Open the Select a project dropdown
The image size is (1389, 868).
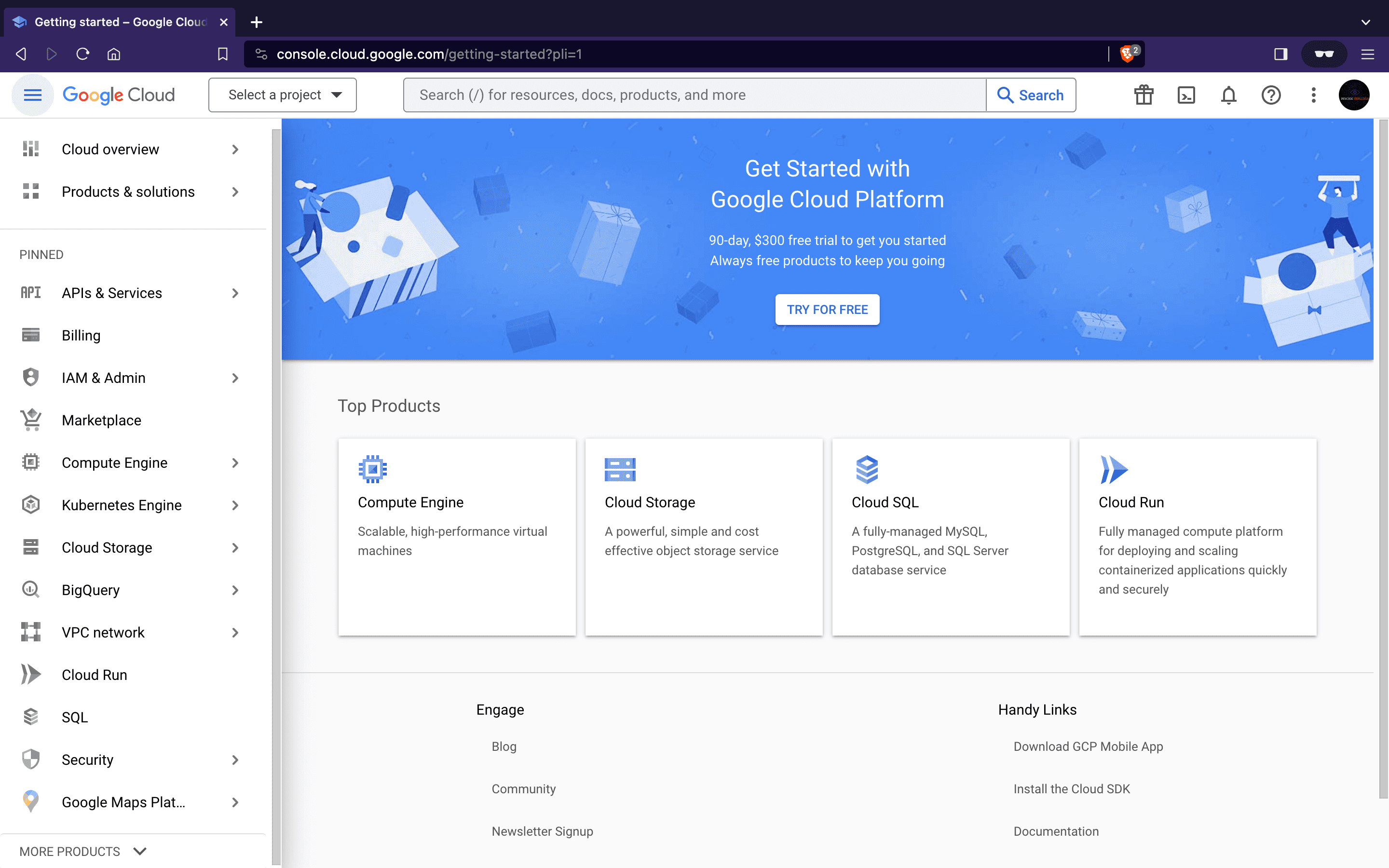(x=283, y=95)
